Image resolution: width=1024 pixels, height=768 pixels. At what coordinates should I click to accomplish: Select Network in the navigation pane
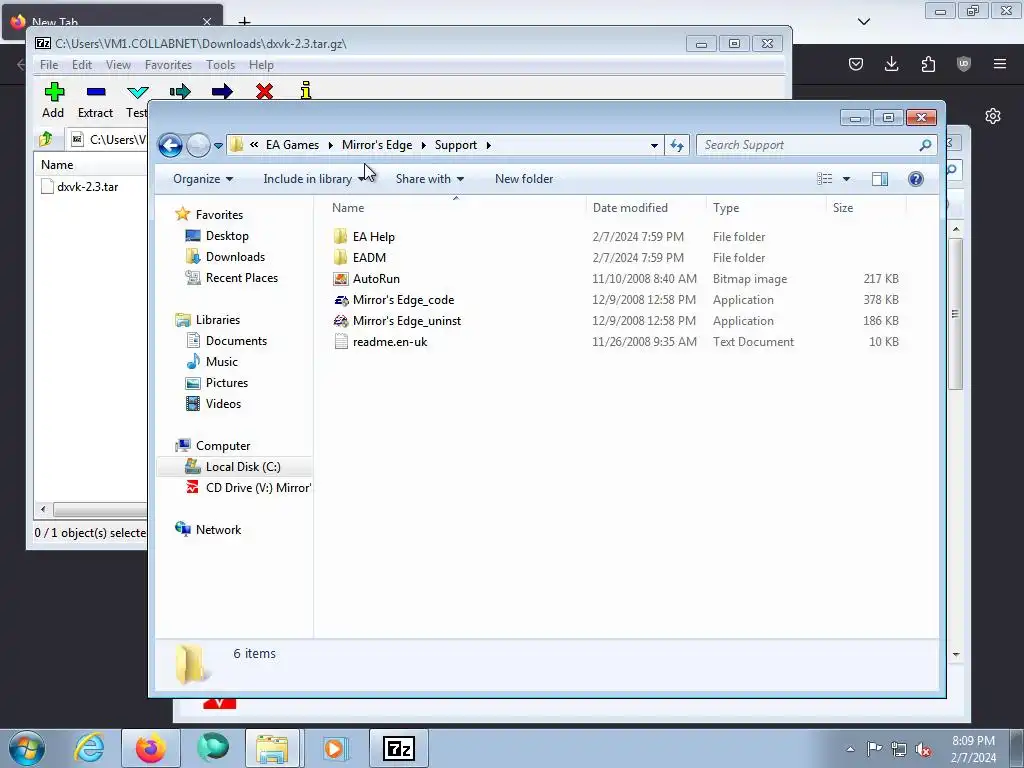tap(208, 530)
